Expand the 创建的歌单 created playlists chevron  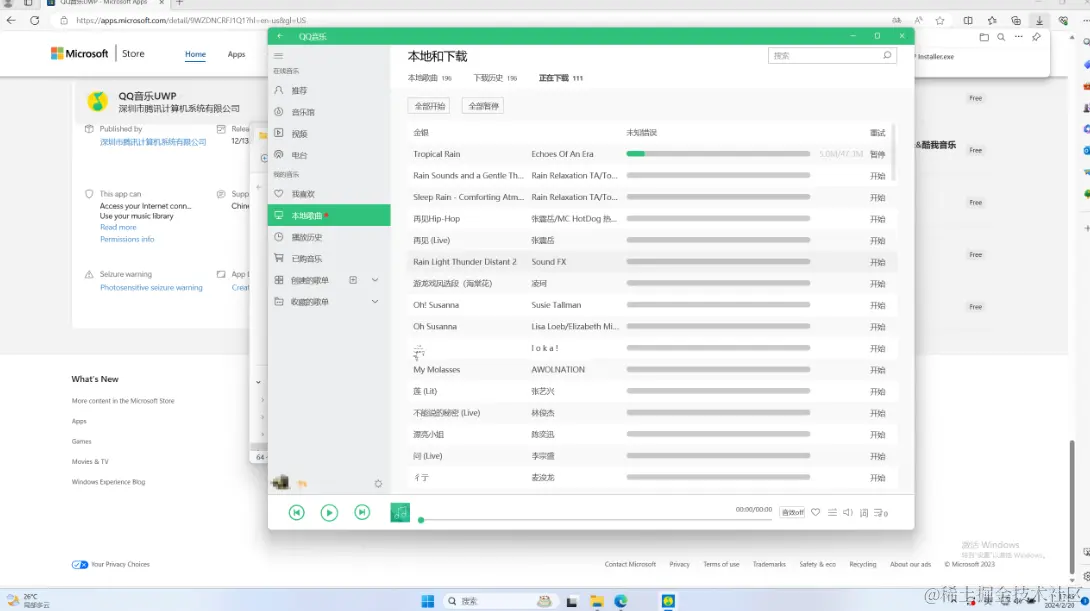click(375, 280)
